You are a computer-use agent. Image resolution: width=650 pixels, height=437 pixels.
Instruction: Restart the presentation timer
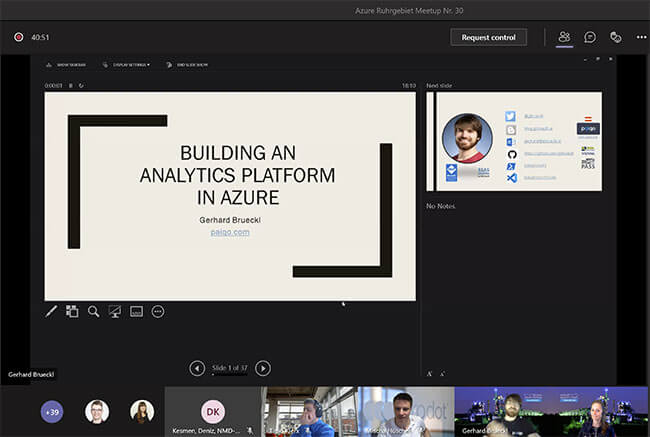[81, 85]
